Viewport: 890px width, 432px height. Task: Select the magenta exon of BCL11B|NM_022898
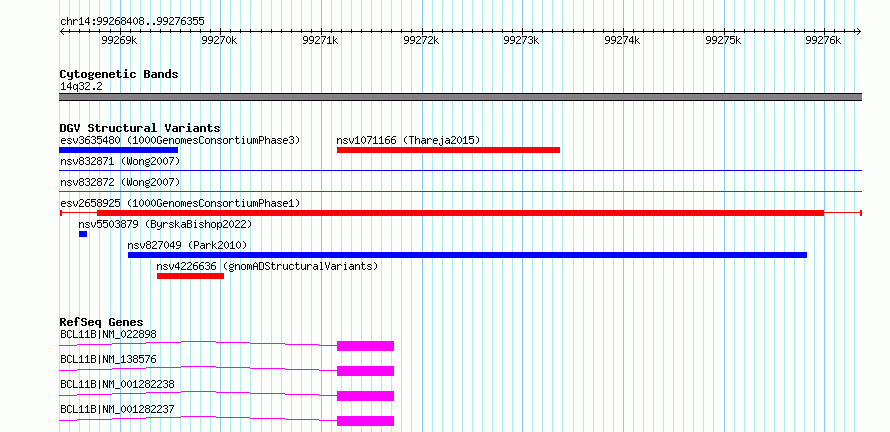click(x=366, y=346)
